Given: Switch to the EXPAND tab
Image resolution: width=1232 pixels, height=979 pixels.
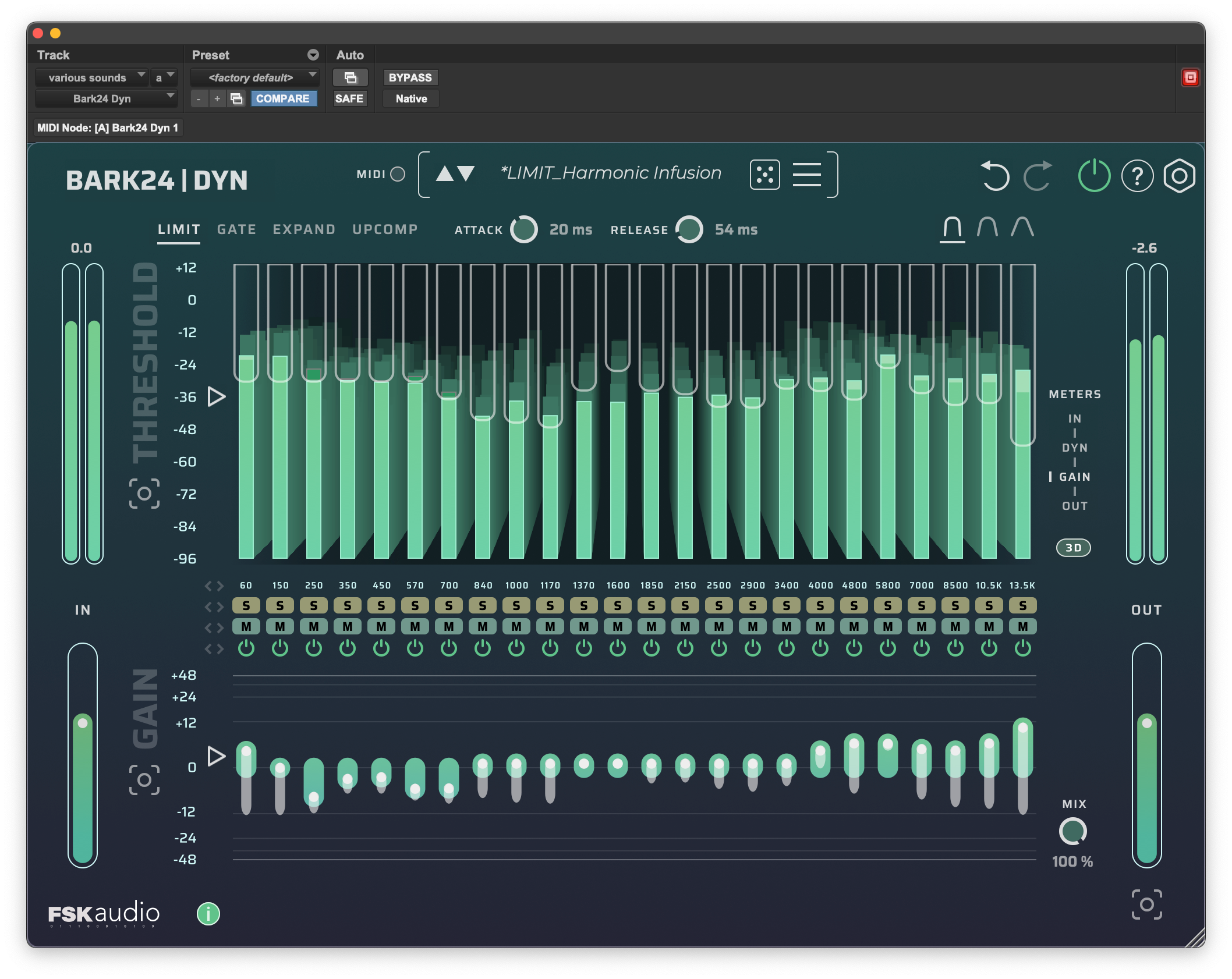Looking at the screenshot, I should 304,229.
